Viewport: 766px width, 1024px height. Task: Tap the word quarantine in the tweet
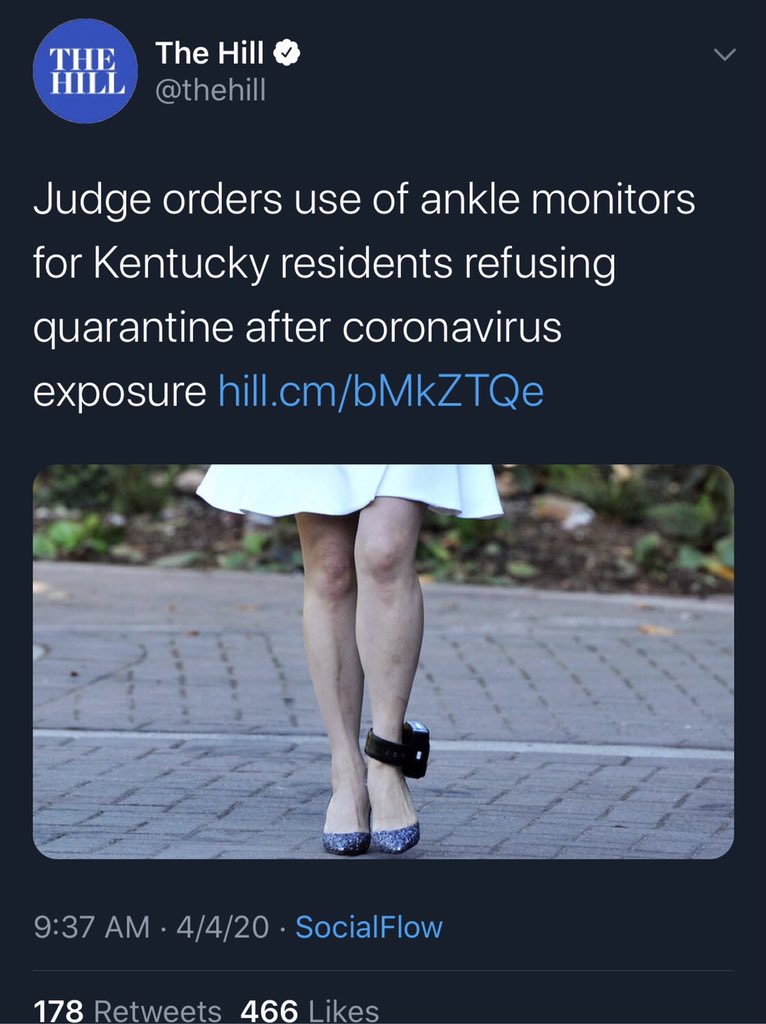133,329
